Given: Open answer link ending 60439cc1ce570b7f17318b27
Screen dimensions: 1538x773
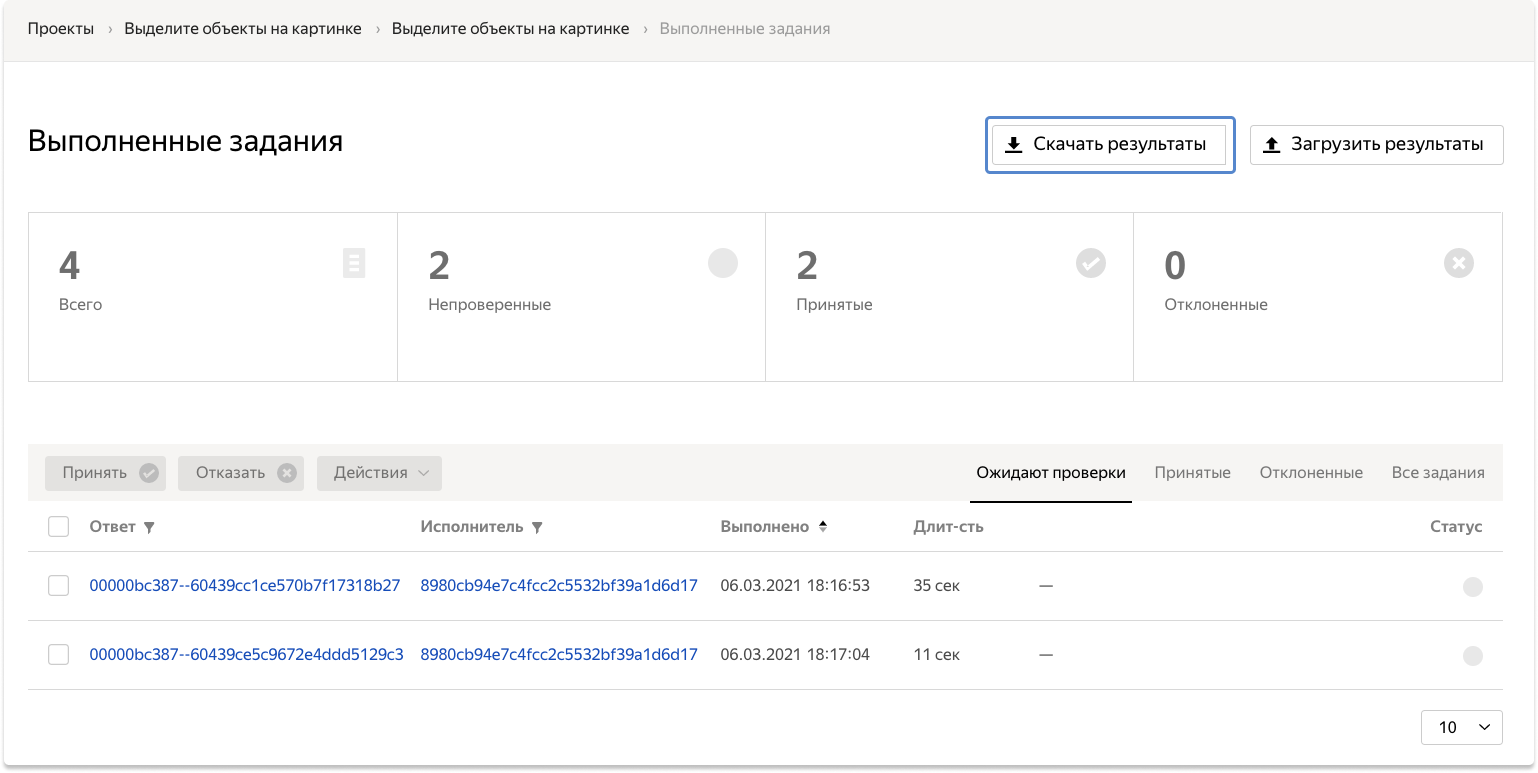Looking at the screenshot, I should click(x=245, y=585).
